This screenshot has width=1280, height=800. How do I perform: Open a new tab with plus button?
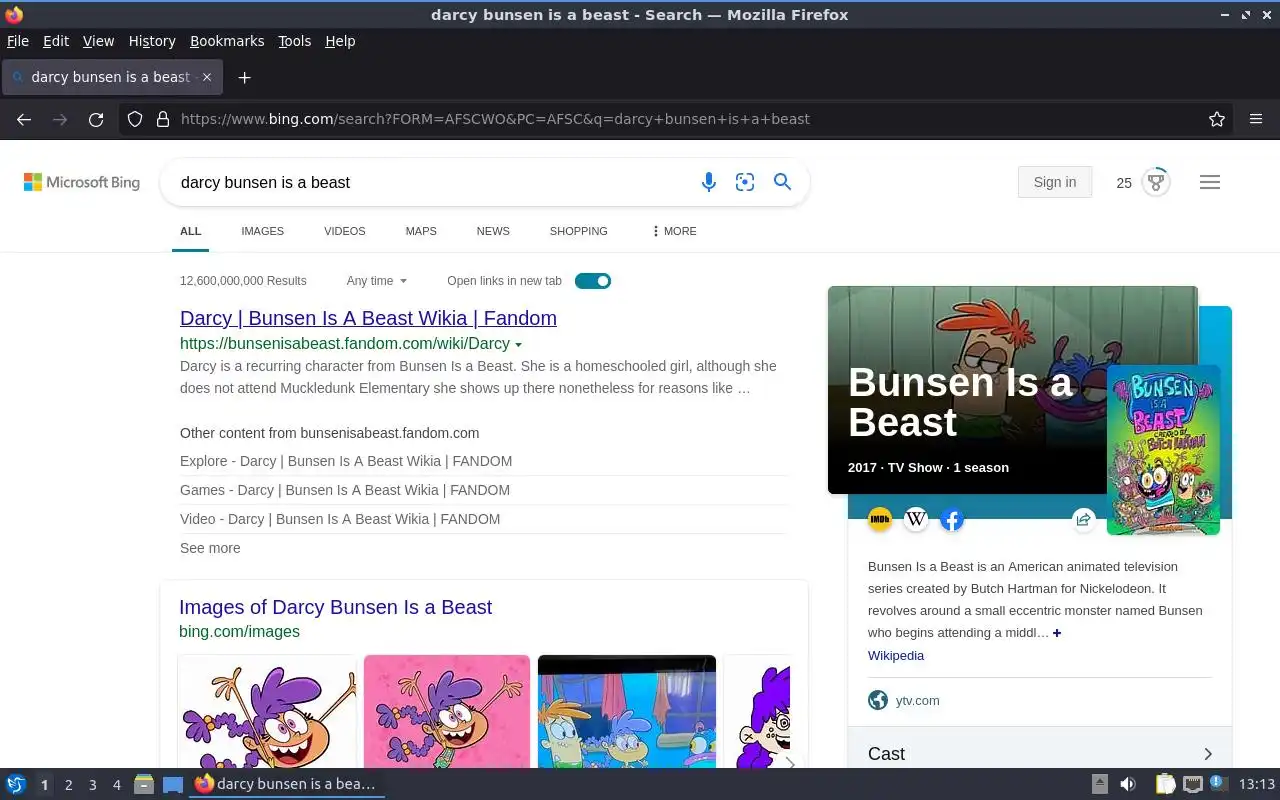[x=244, y=77]
